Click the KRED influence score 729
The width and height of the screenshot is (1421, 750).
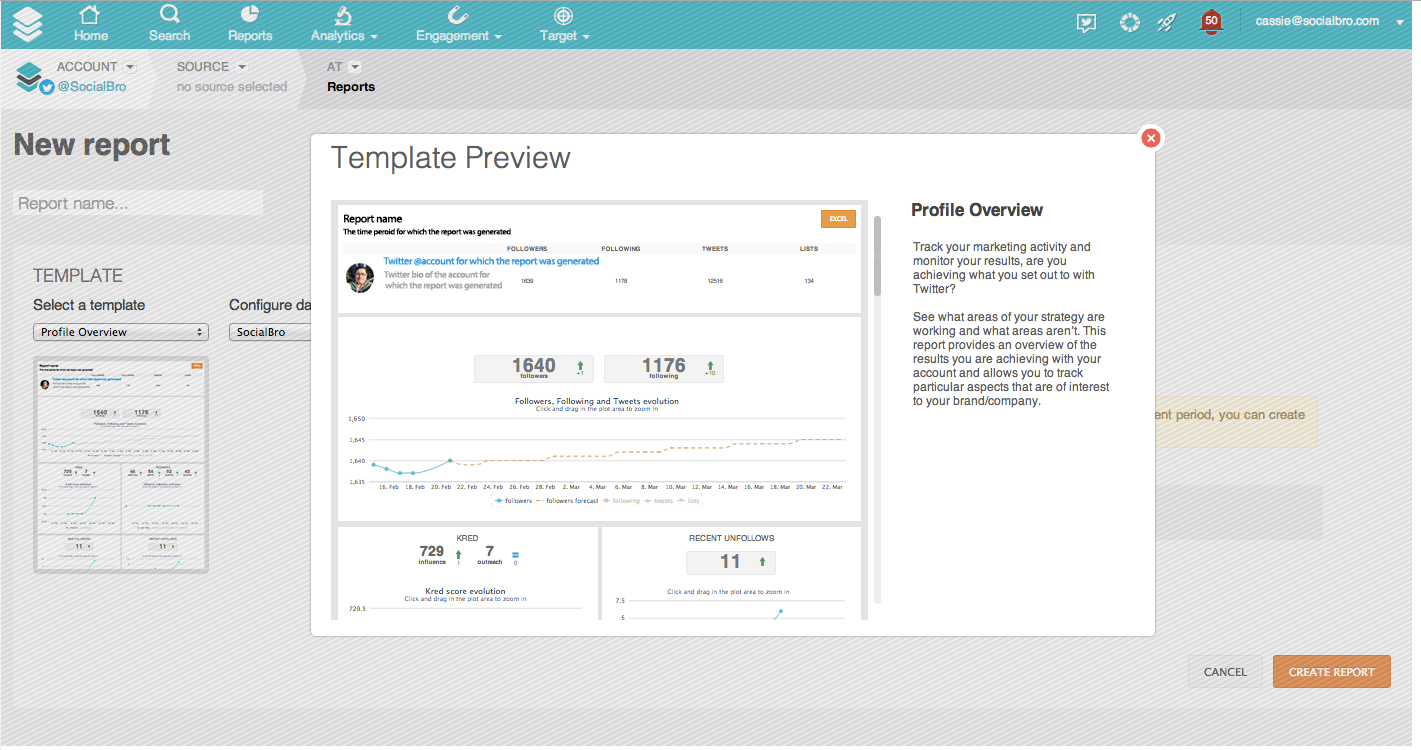(x=431, y=552)
